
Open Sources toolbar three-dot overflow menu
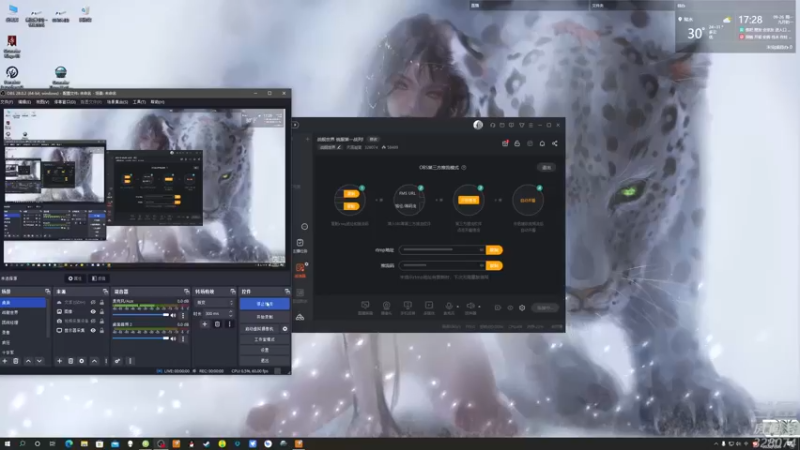tap(106, 361)
